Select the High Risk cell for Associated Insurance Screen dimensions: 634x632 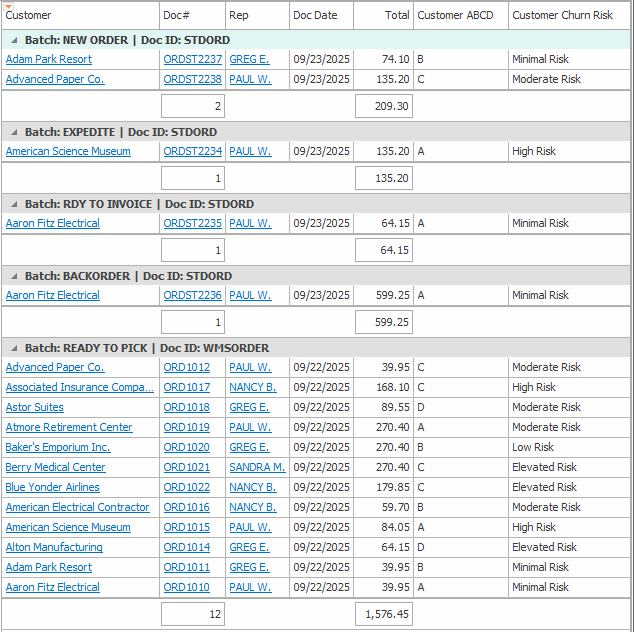pos(533,387)
